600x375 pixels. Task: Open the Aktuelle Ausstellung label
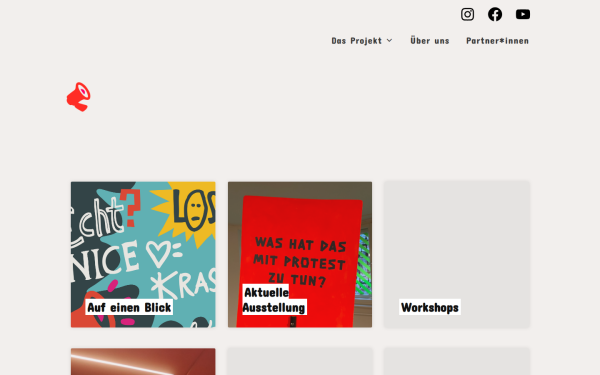274,300
